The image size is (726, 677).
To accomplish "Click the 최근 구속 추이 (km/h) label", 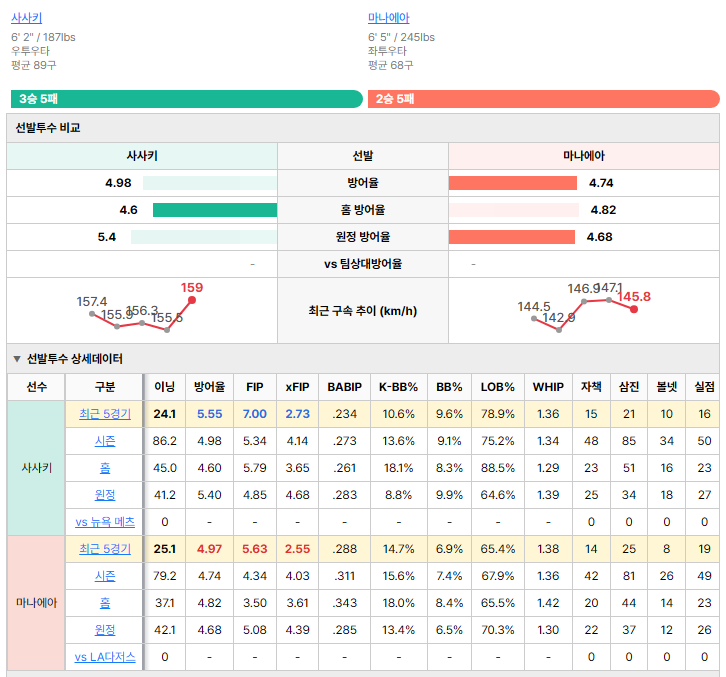I will pyautogui.click(x=363, y=311).
